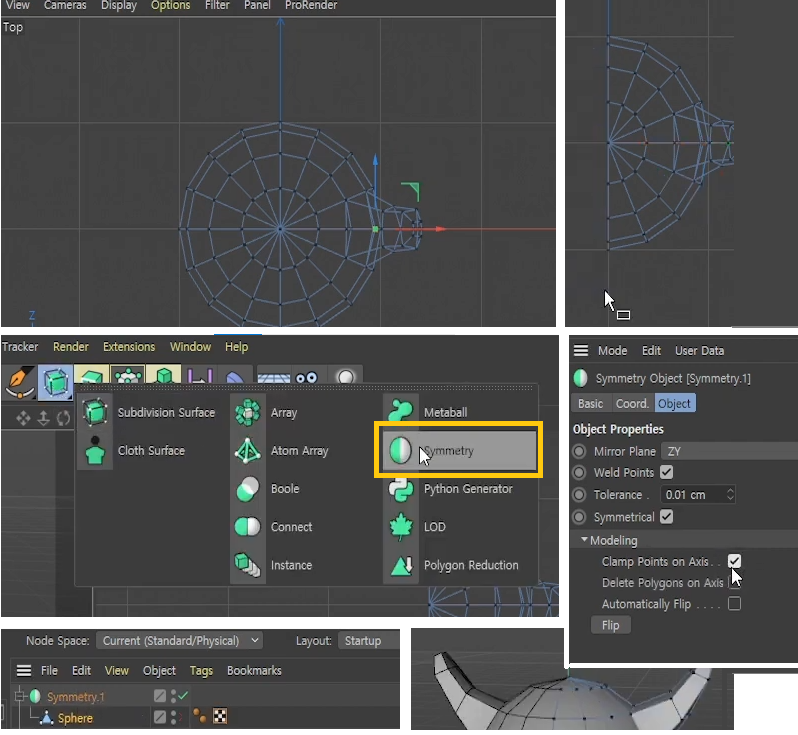
Task: Toggle the Symmetry.1 layer box
Action: [159, 695]
